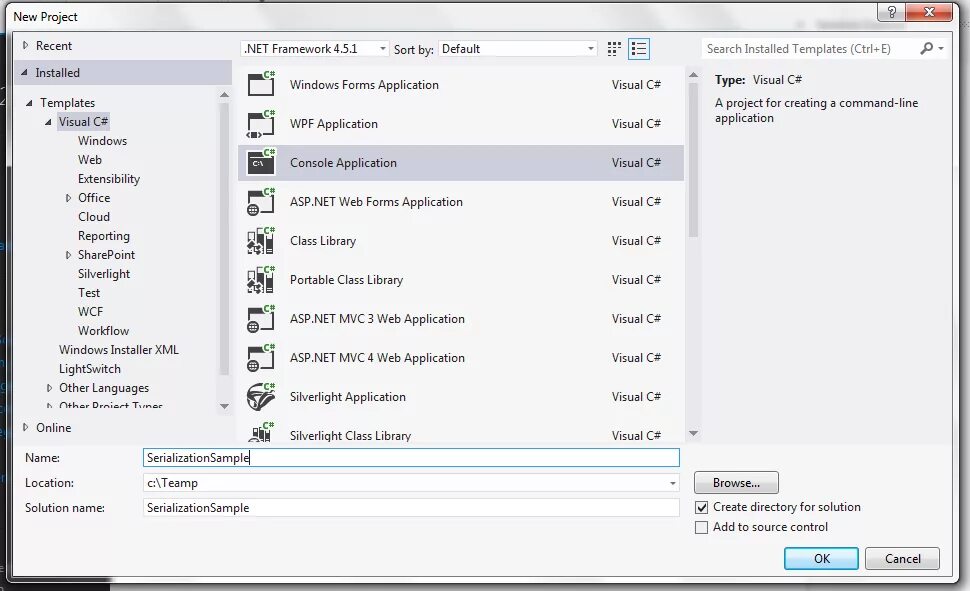Image resolution: width=970 pixels, height=591 pixels.
Task: Click the WPF Application template icon
Action: [260, 123]
